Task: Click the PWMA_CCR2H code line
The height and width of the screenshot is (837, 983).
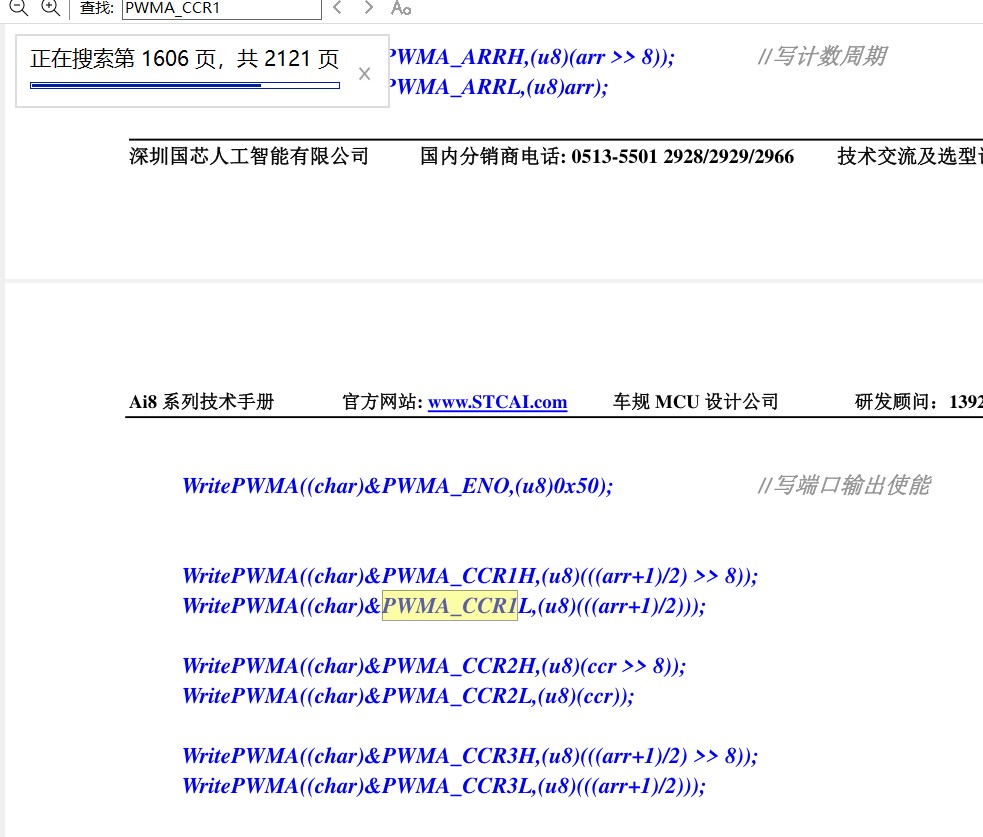Action: point(434,666)
